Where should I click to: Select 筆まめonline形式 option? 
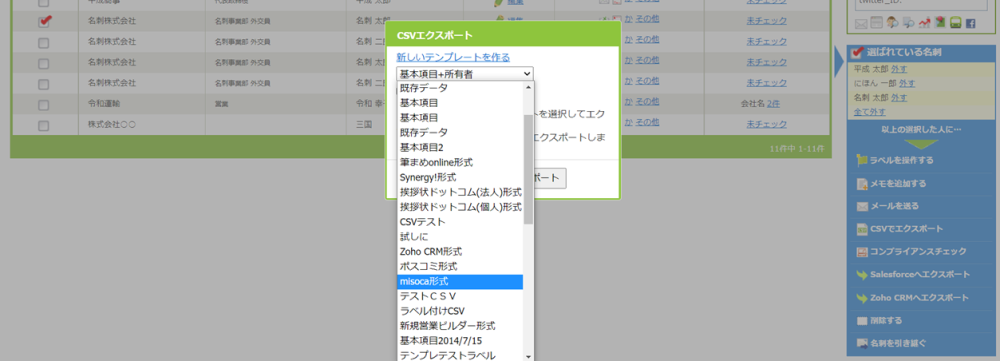pyautogui.click(x=460, y=162)
